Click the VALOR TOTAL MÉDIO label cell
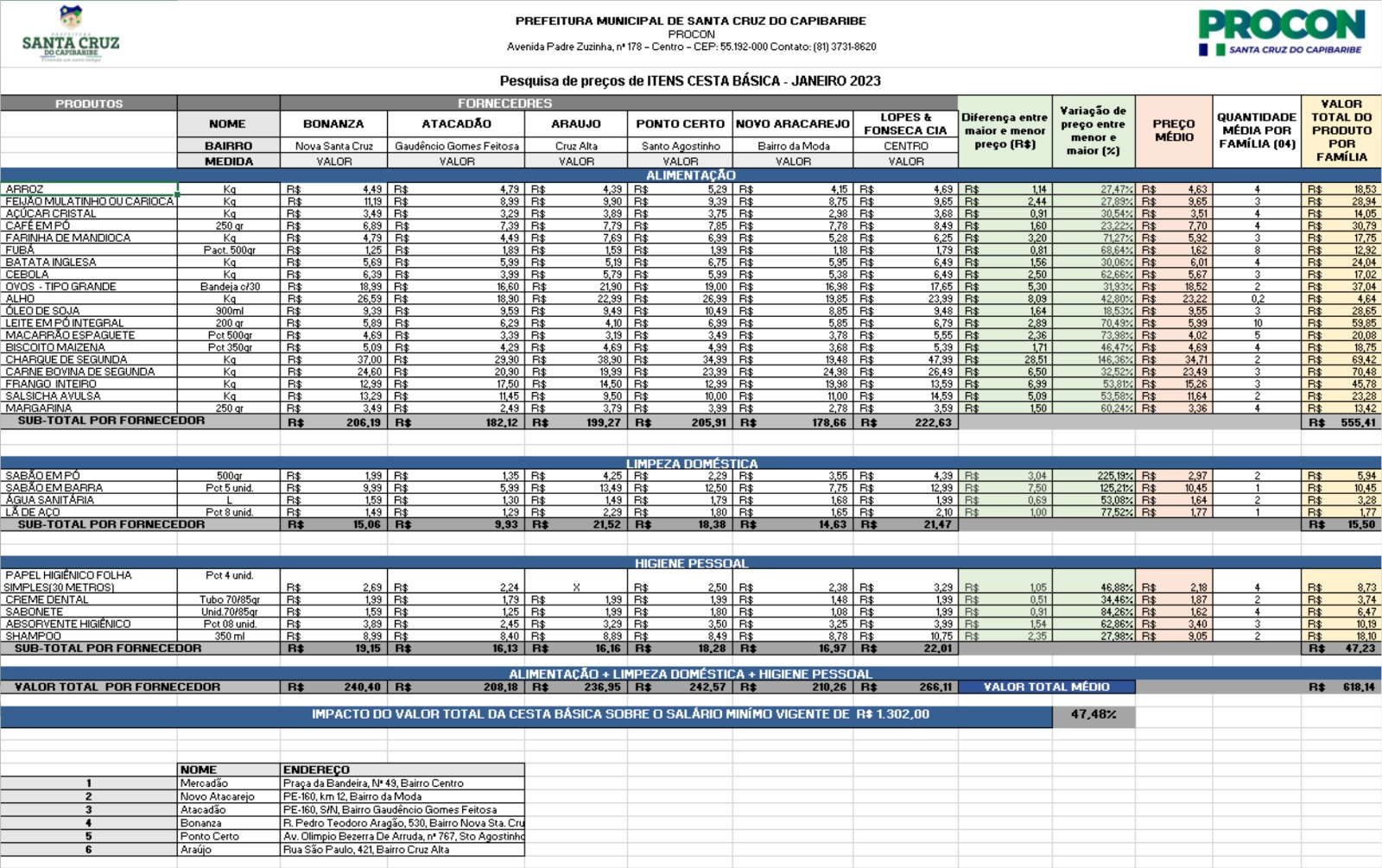 click(x=1047, y=687)
